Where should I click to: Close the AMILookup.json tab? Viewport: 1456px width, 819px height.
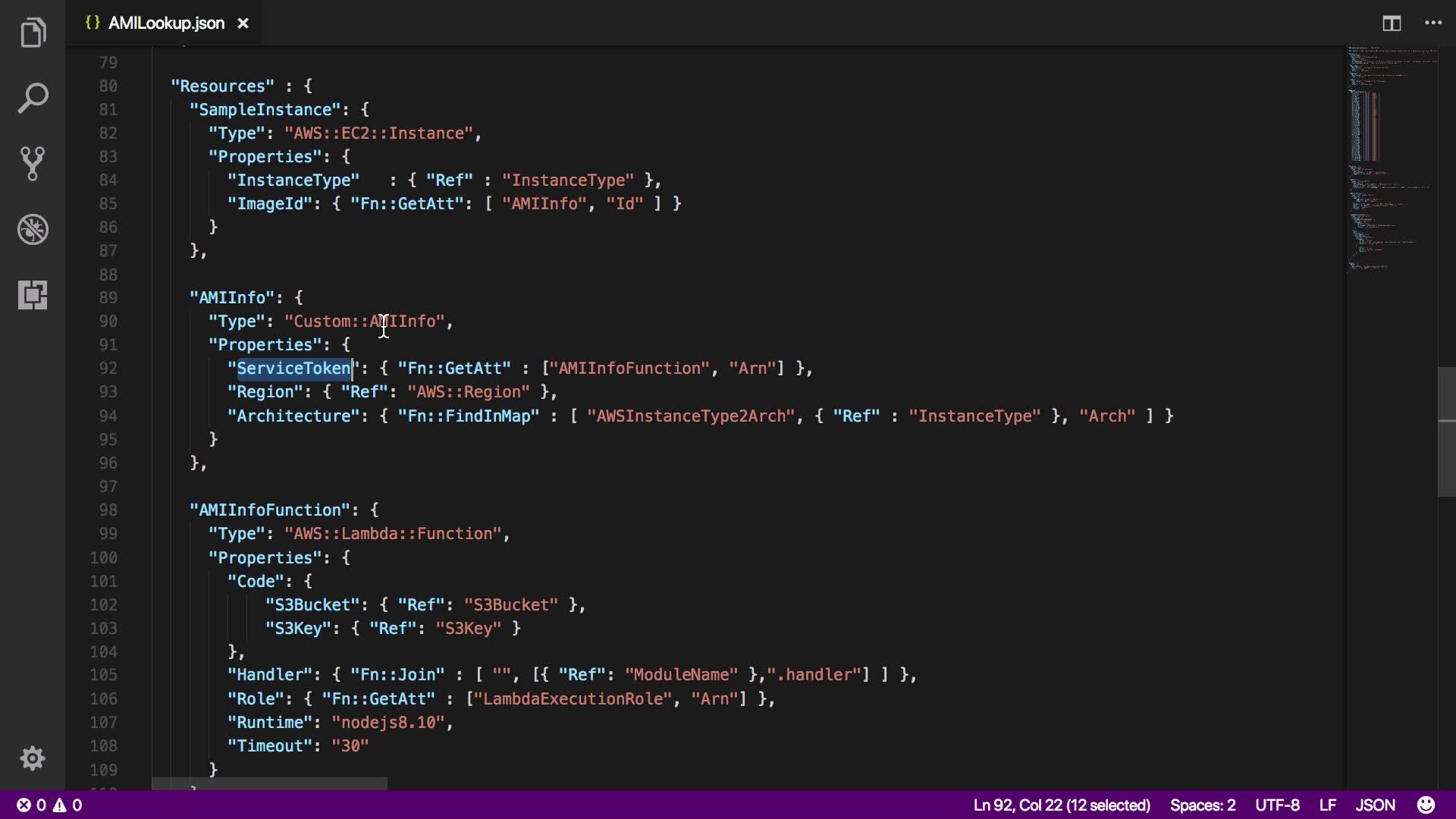(243, 24)
